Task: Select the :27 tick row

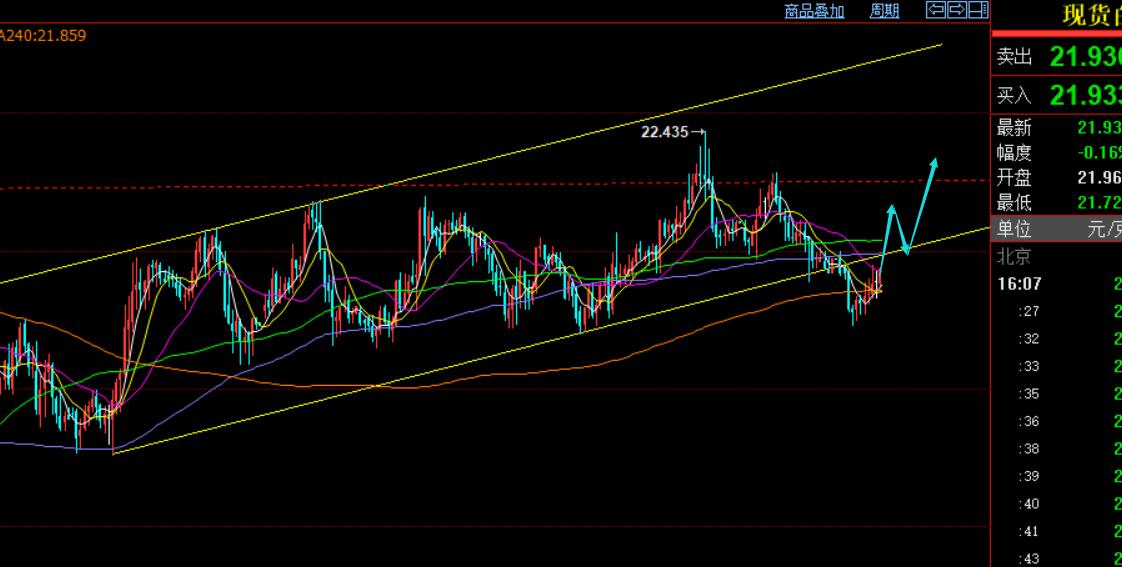Action: coord(1057,311)
